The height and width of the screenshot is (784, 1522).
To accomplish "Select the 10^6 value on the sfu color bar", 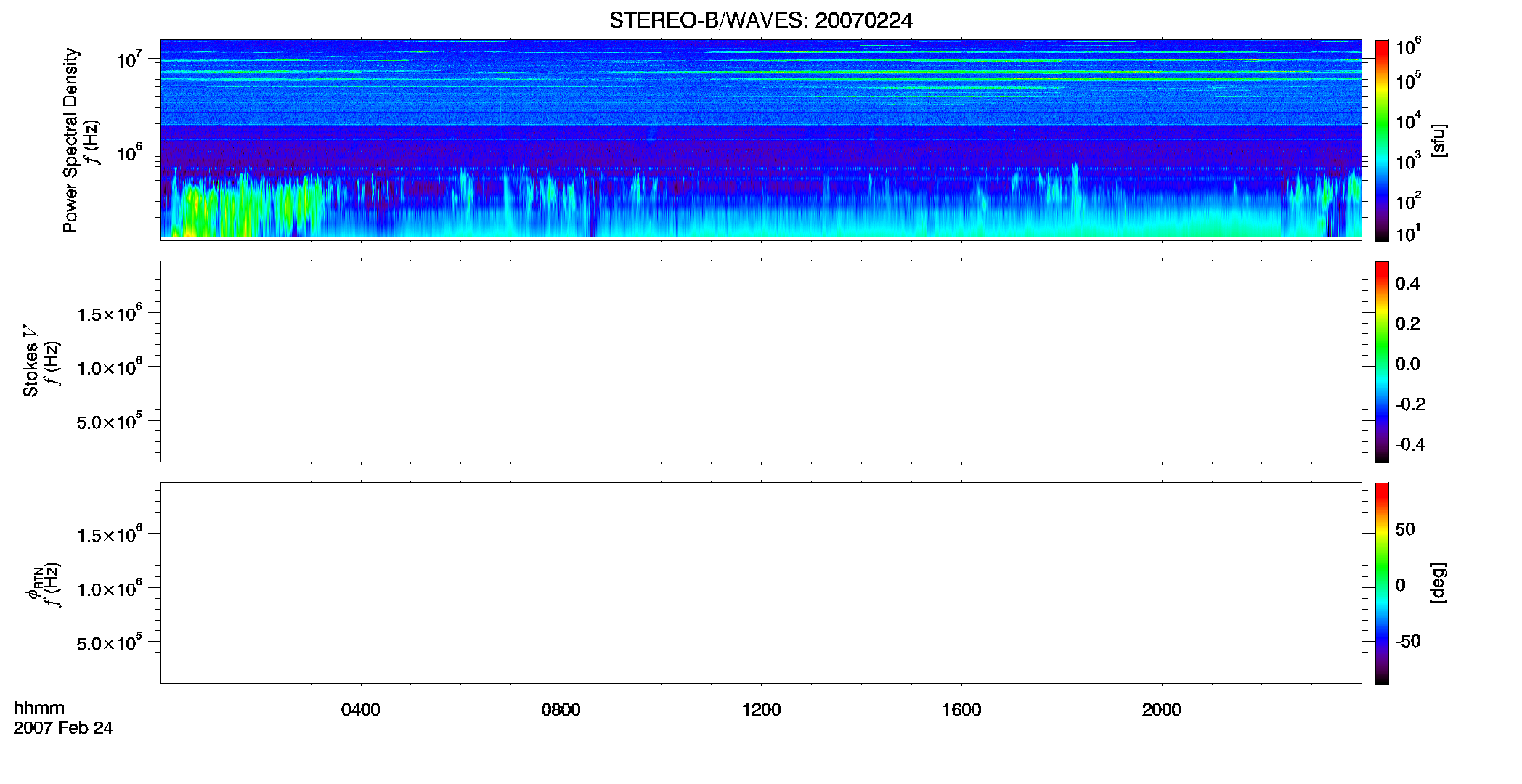I will pyautogui.click(x=1409, y=48).
